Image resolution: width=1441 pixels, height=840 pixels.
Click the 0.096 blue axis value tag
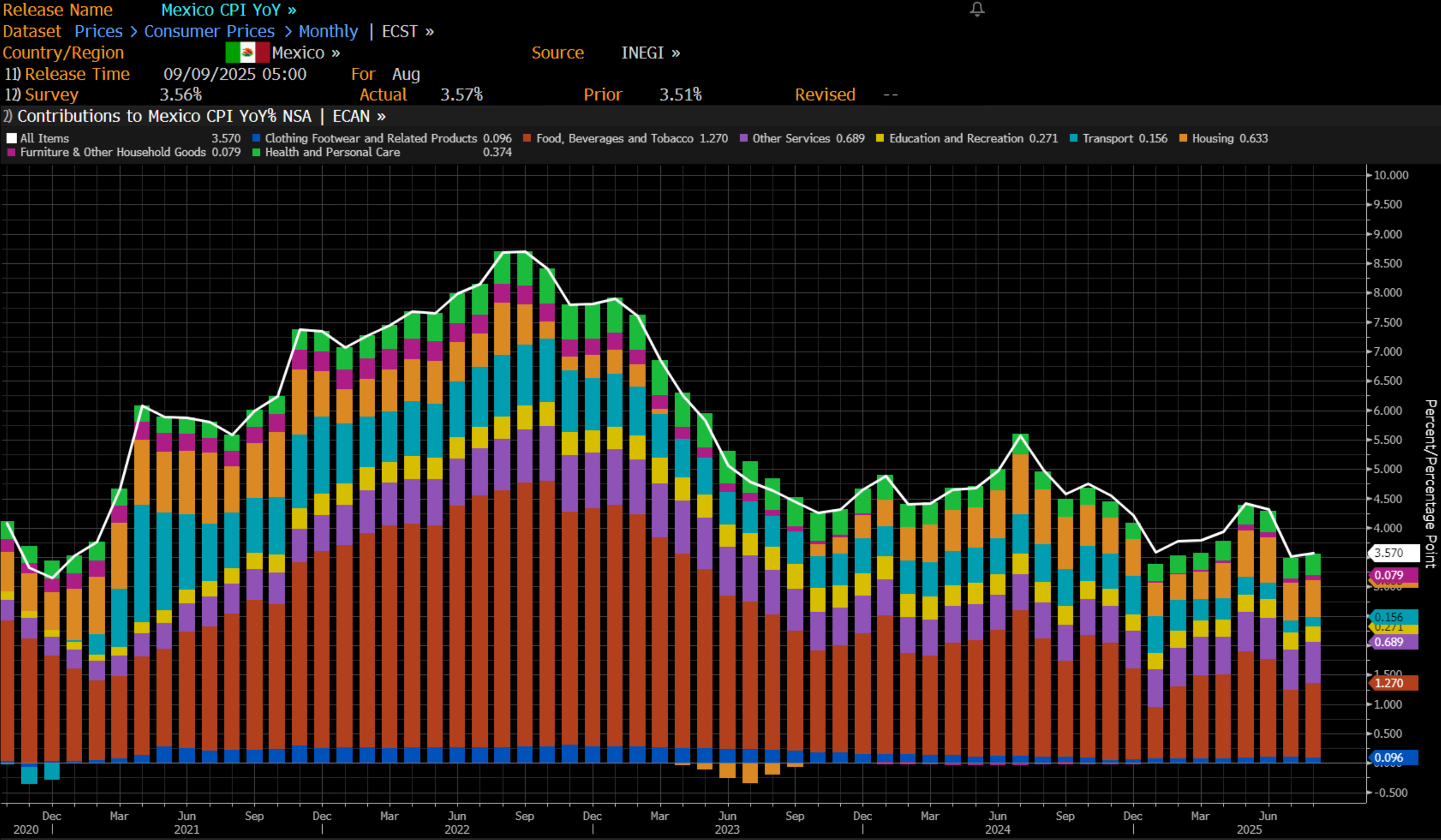[x=1393, y=758]
